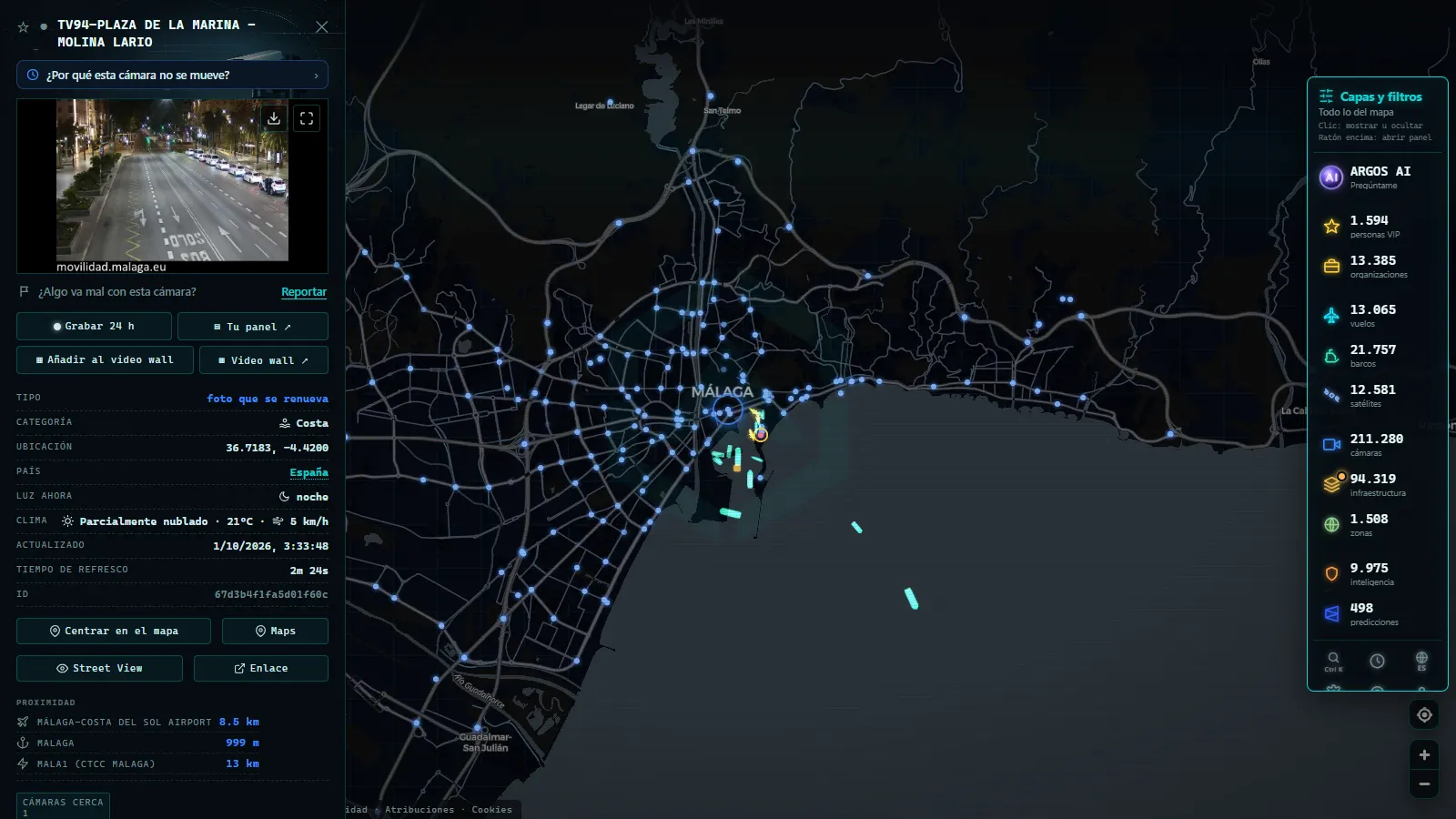The height and width of the screenshot is (819, 1456).
Task: Zoom out on the map
Action: click(1424, 784)
